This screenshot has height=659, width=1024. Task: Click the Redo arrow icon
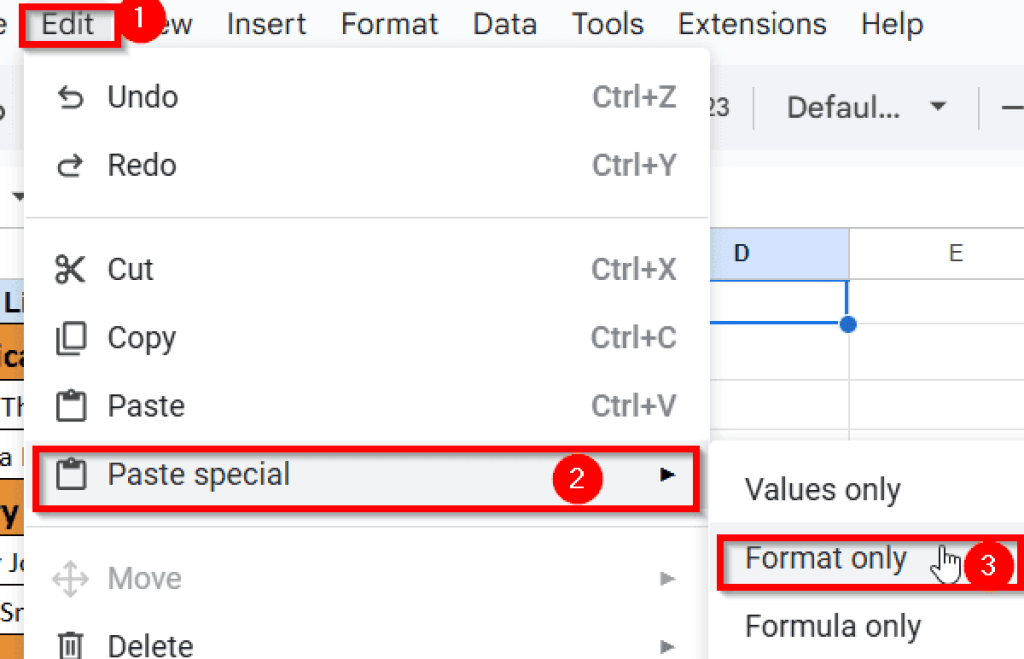coord(70,166)
